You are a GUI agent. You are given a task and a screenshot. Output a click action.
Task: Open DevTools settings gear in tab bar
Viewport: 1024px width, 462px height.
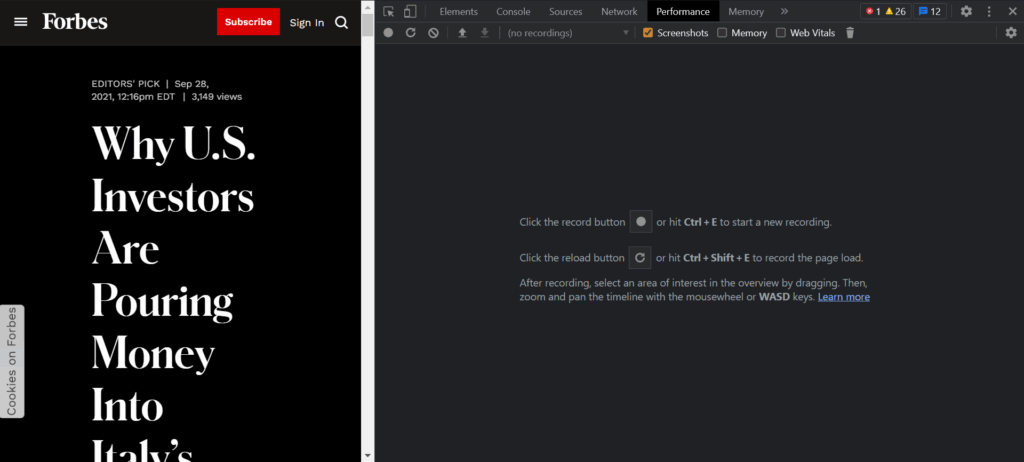967,11
